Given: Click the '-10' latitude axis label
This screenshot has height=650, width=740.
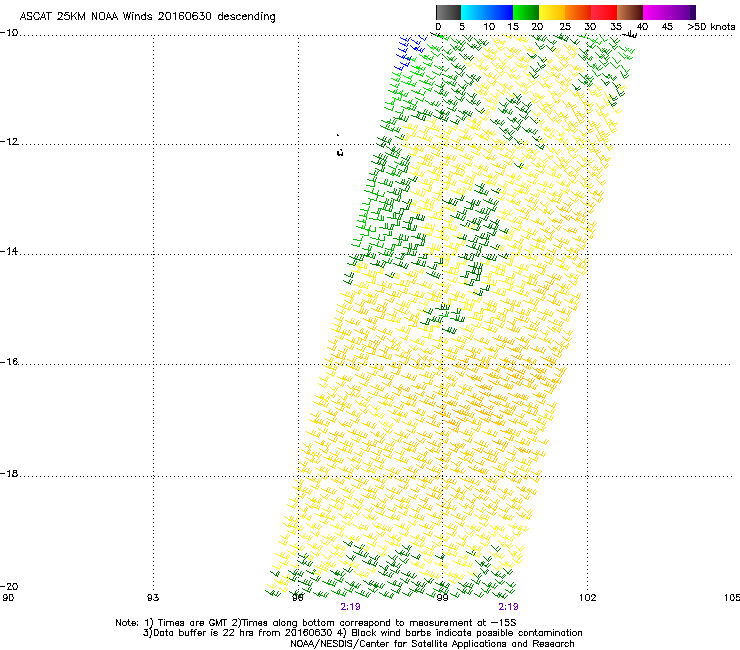Looking at the screenshot, I should 9,33.
